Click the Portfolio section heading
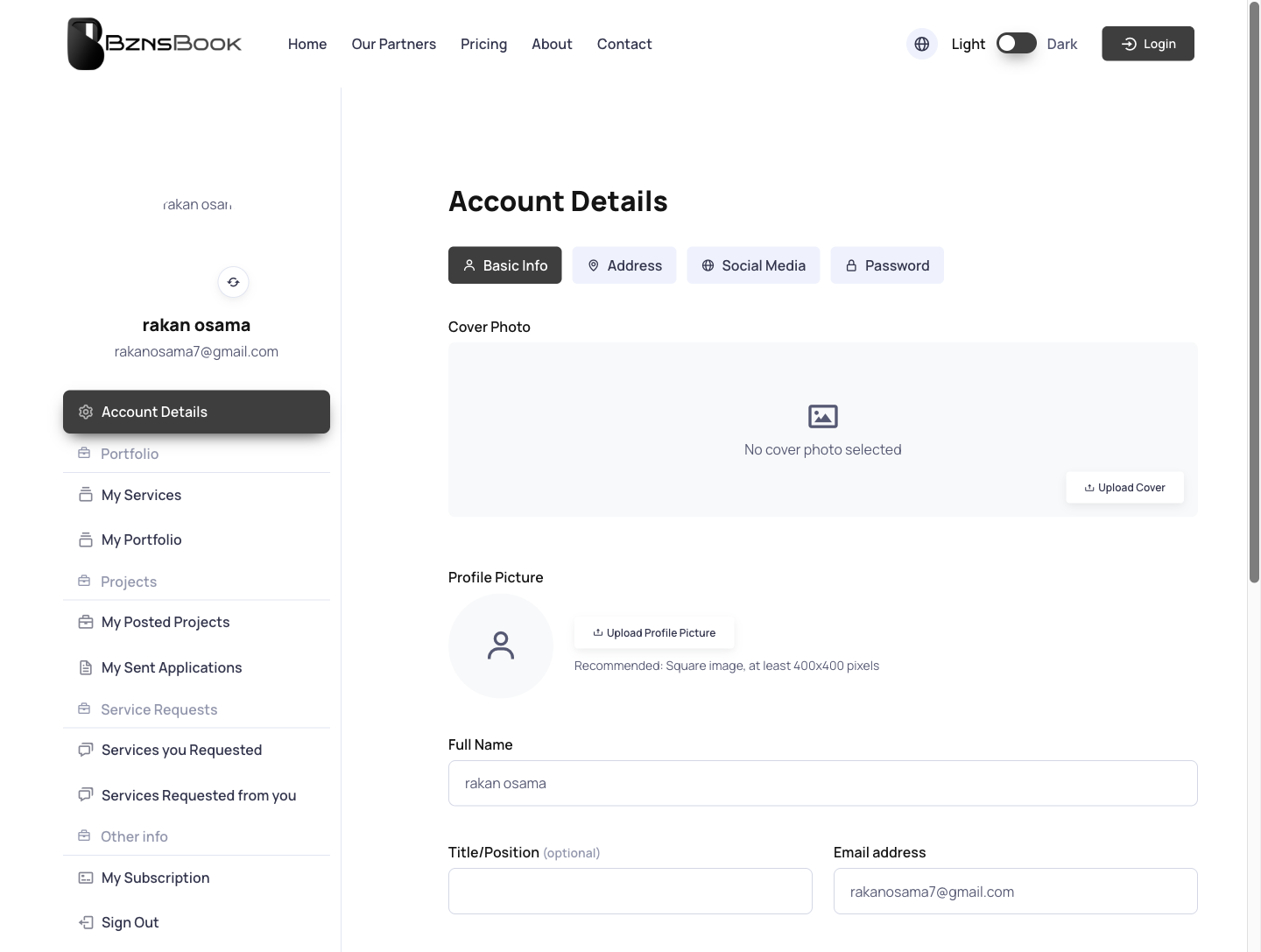The height and width of the screenshot is (952, 1261). pyautogui.click(x=130, y=454)
